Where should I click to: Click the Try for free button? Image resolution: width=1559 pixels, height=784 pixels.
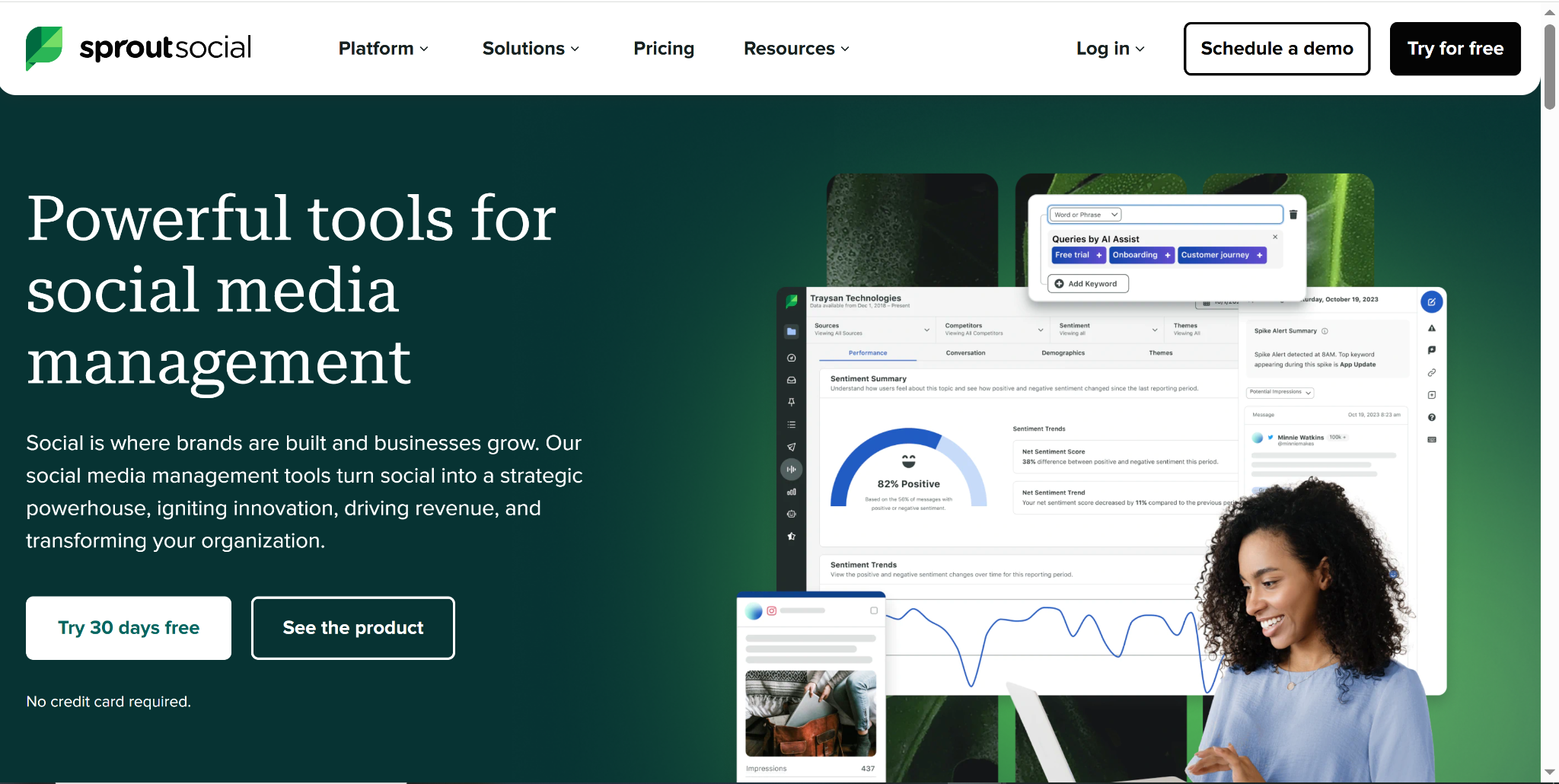click(x=1455, y=49)
